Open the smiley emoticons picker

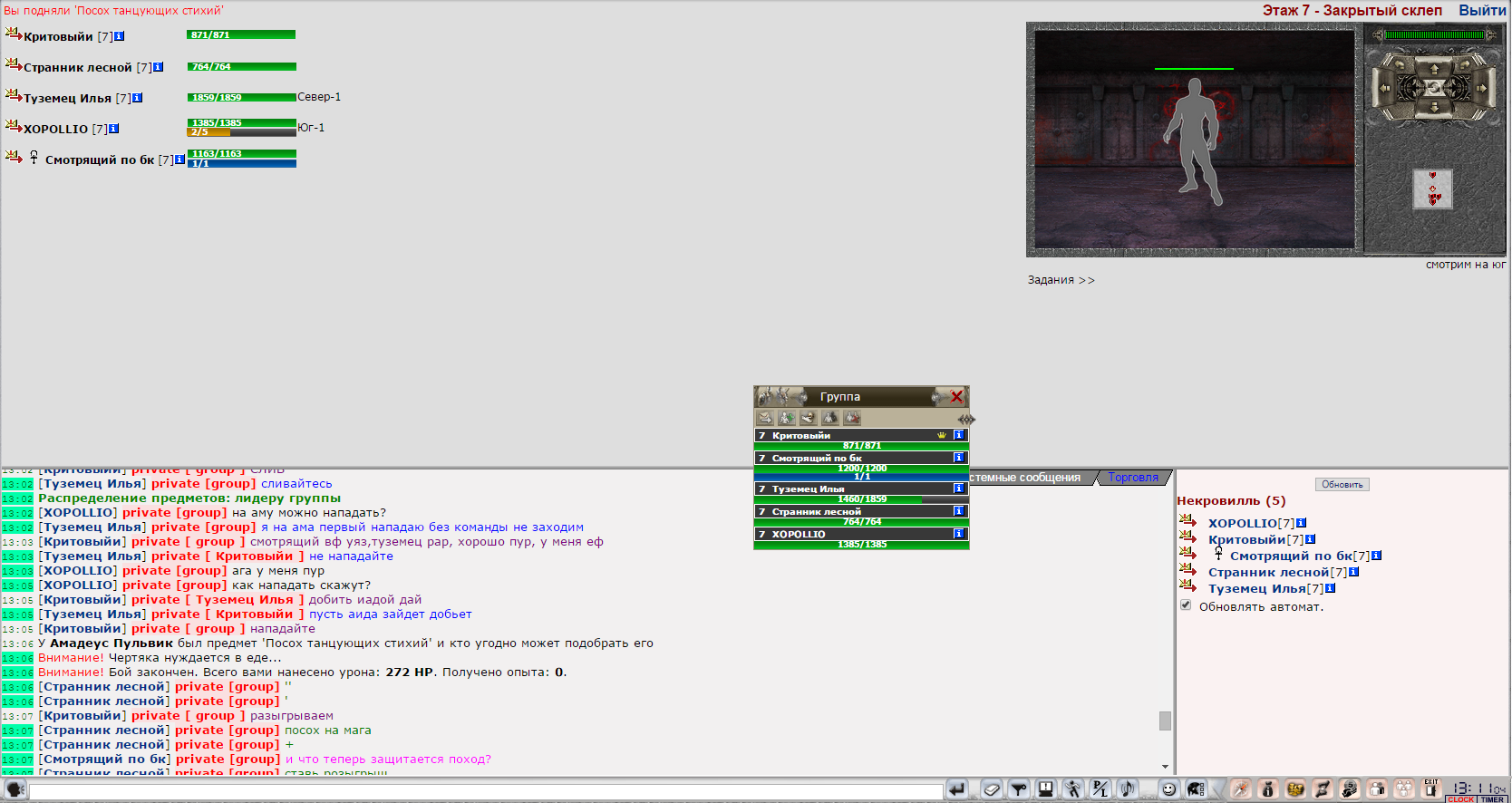1168,789
